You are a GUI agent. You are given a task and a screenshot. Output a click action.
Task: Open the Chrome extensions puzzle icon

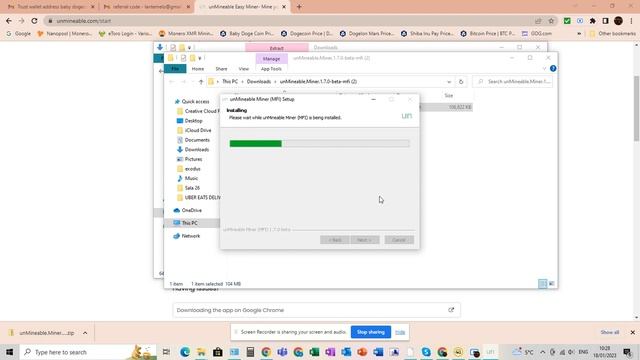[593, 21]
